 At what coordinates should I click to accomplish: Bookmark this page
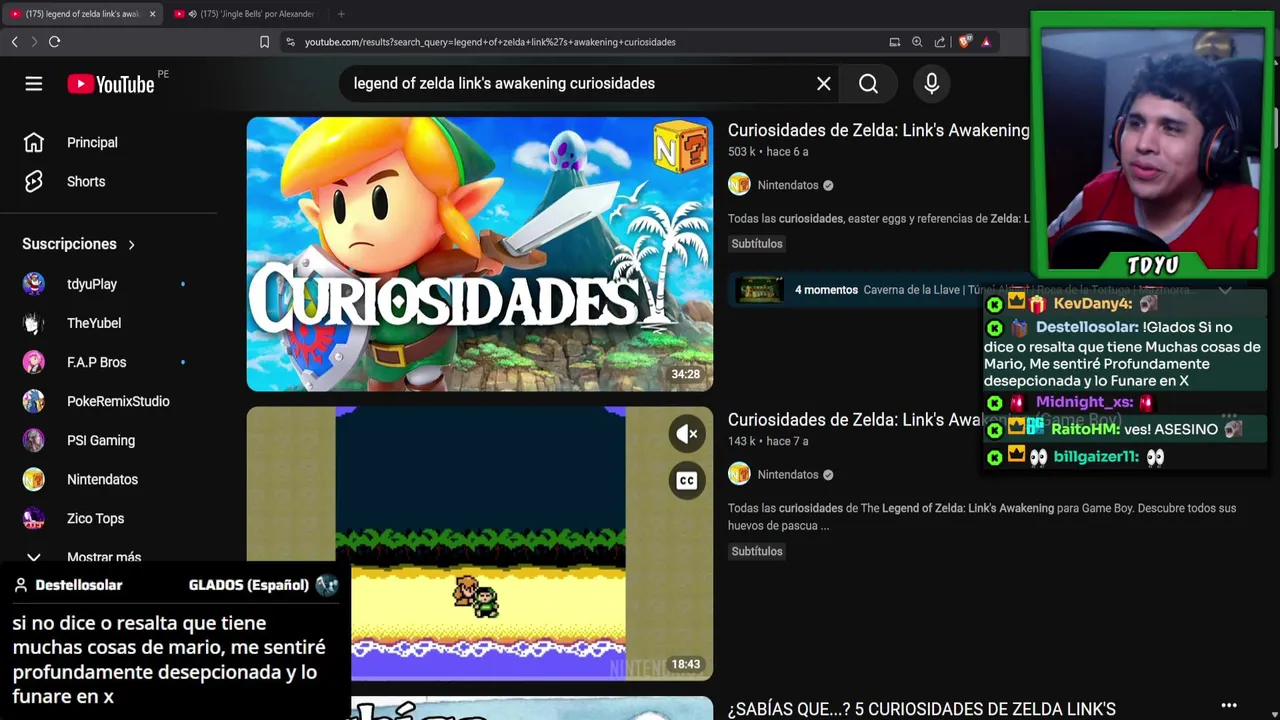(264, 42)
